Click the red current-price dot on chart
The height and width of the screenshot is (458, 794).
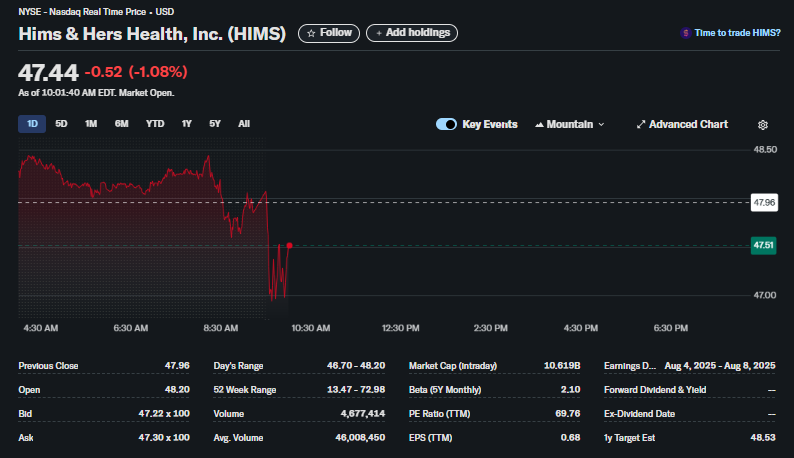(x=289, y=246)
